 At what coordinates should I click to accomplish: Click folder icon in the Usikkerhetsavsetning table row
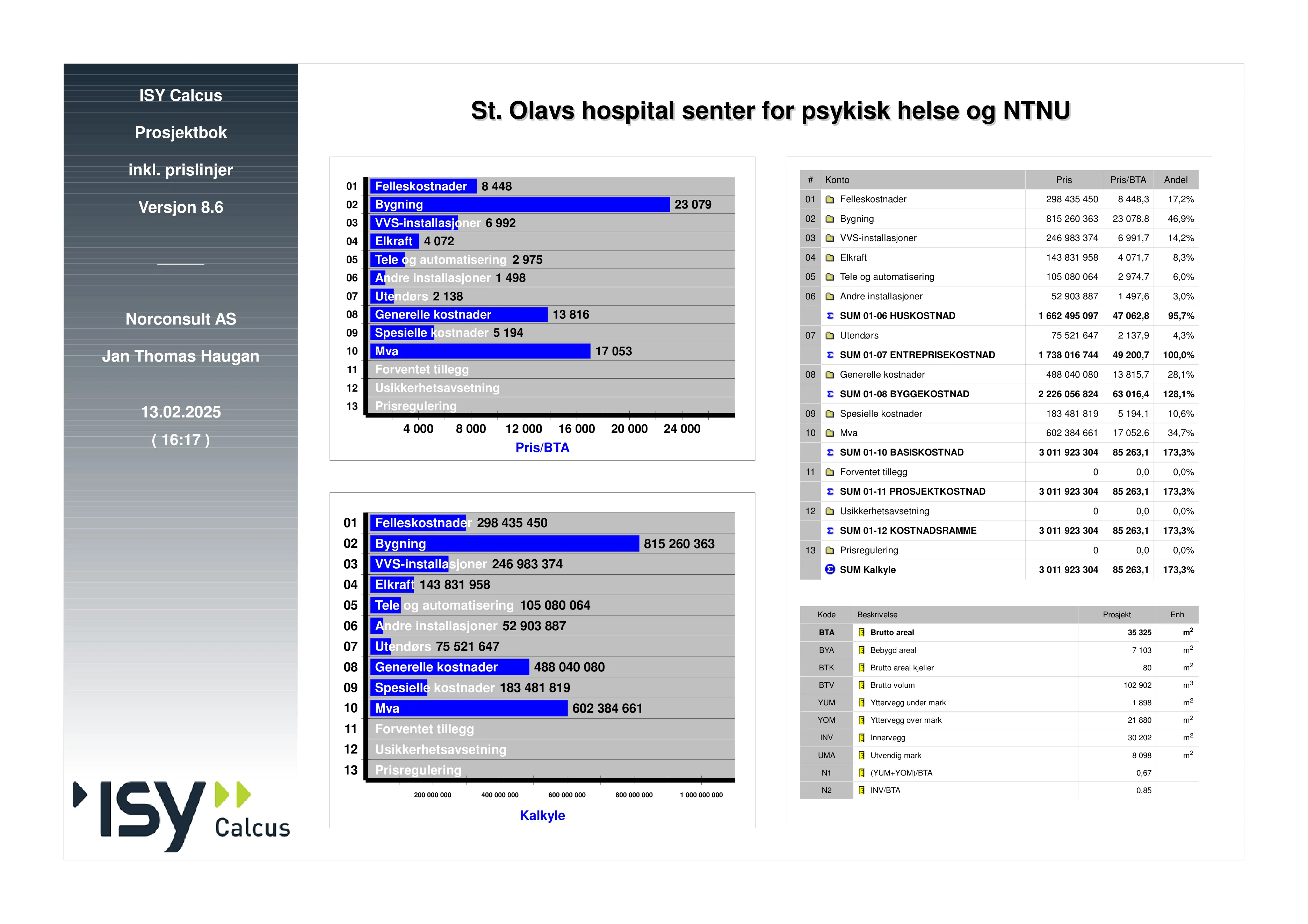(830, 511)
